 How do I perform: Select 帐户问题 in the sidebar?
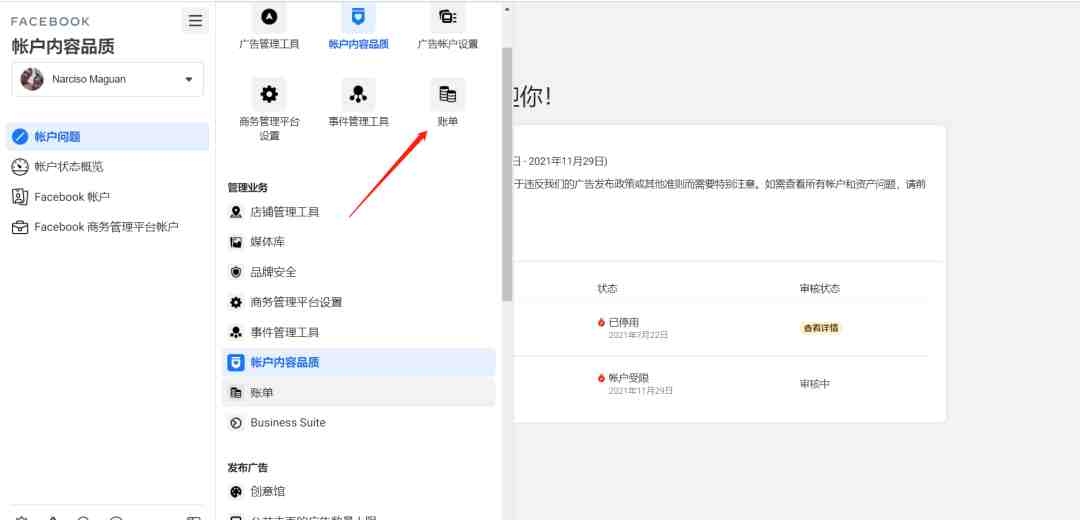click(x=107, y=136)
